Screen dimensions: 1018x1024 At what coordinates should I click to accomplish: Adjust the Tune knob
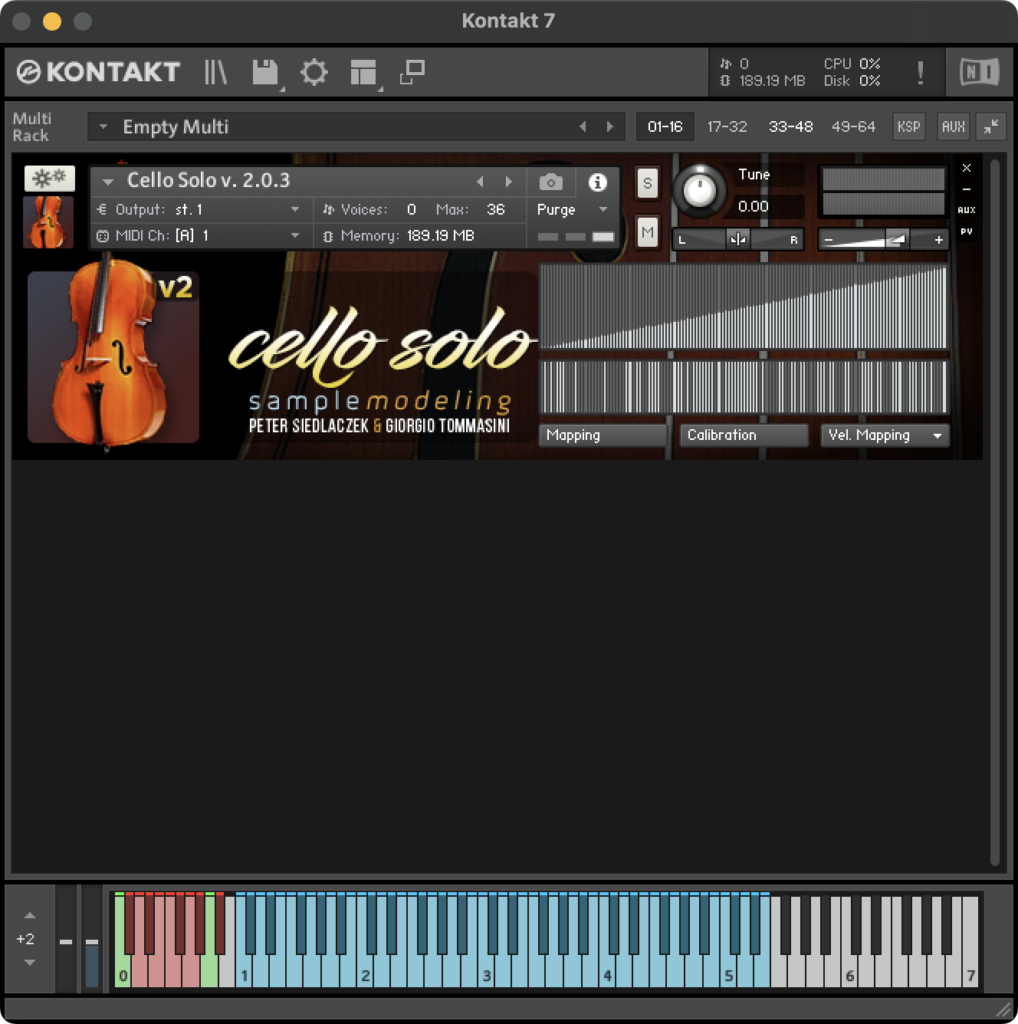click(699, 191)
